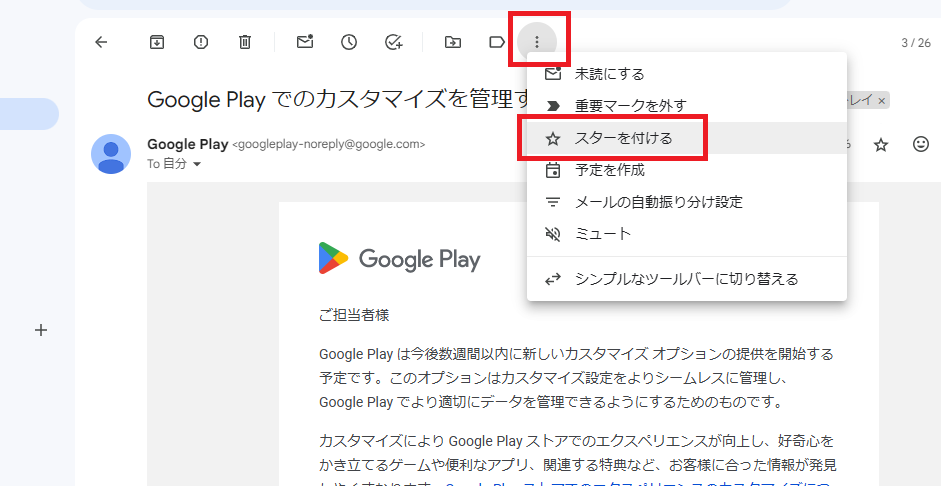Click the 3 / 26 message counter
The width and height of the screenshot is (941, 486).
pyautogui.click(x=916, y=43)
